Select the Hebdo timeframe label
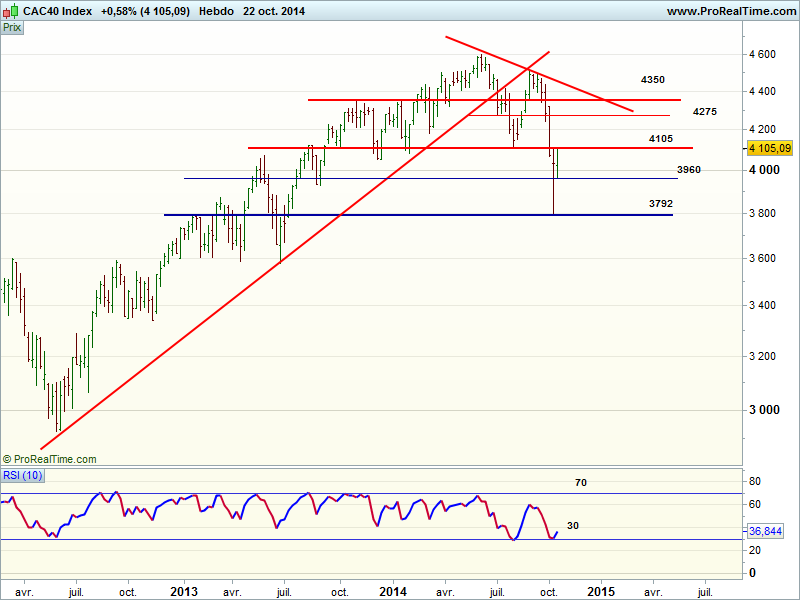Screen dimensions: 800x600 pyautogui.click(x=217, y=11)
